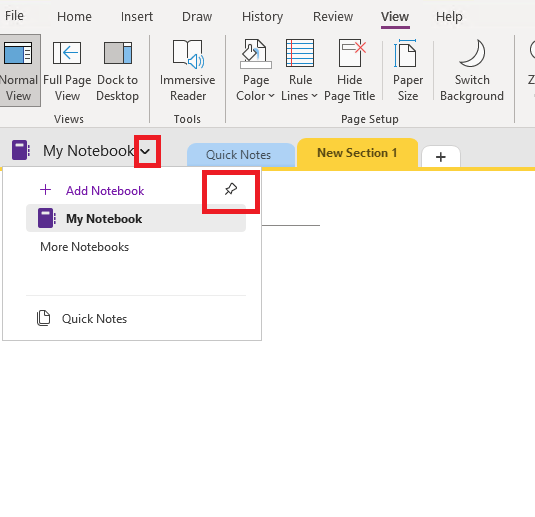Toggle Switch Background moon icon

pos(473,53)
